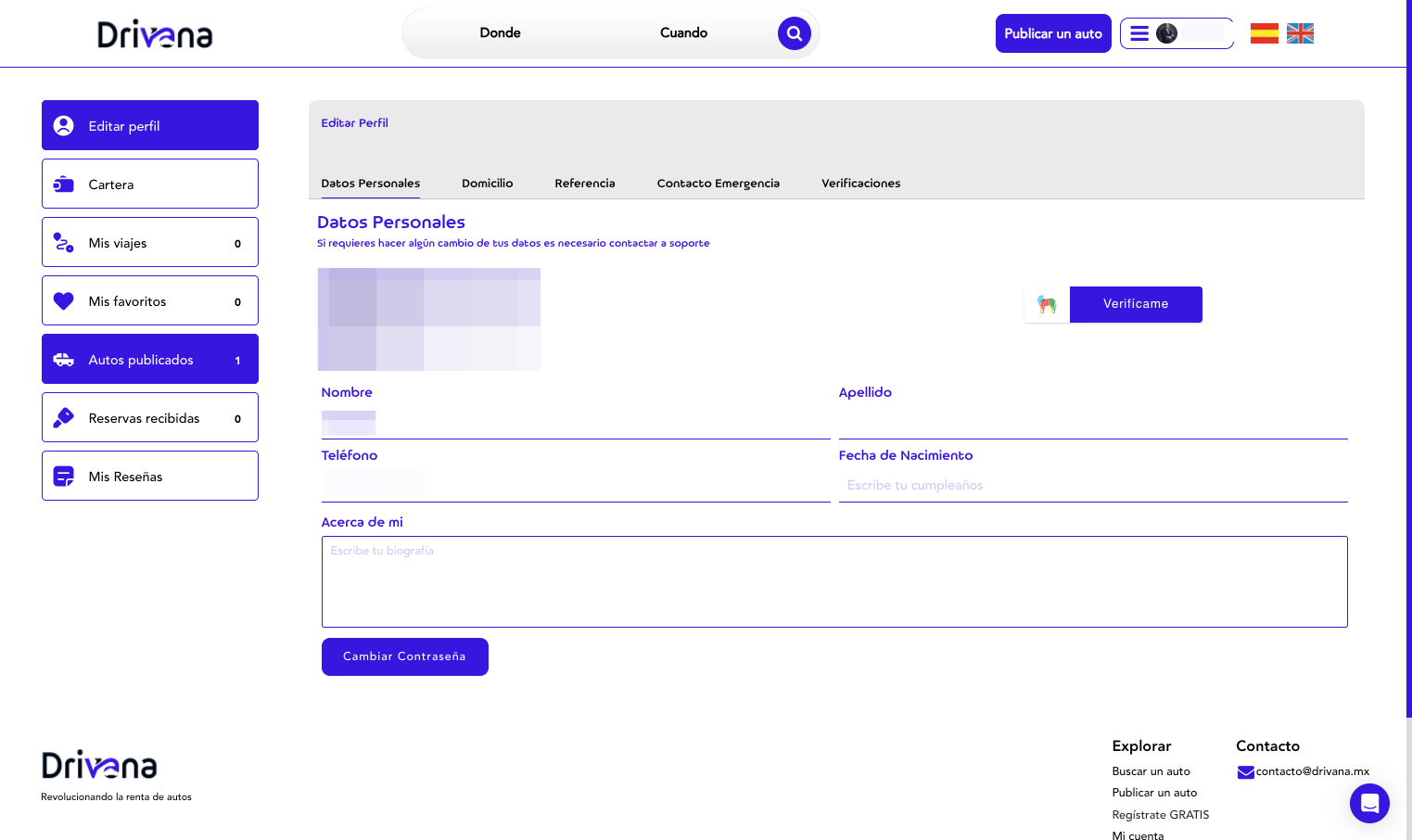Click the Fecha de Nacimiento birthday field
This screenshot has height=840, width=1412.
[1093, 486]
